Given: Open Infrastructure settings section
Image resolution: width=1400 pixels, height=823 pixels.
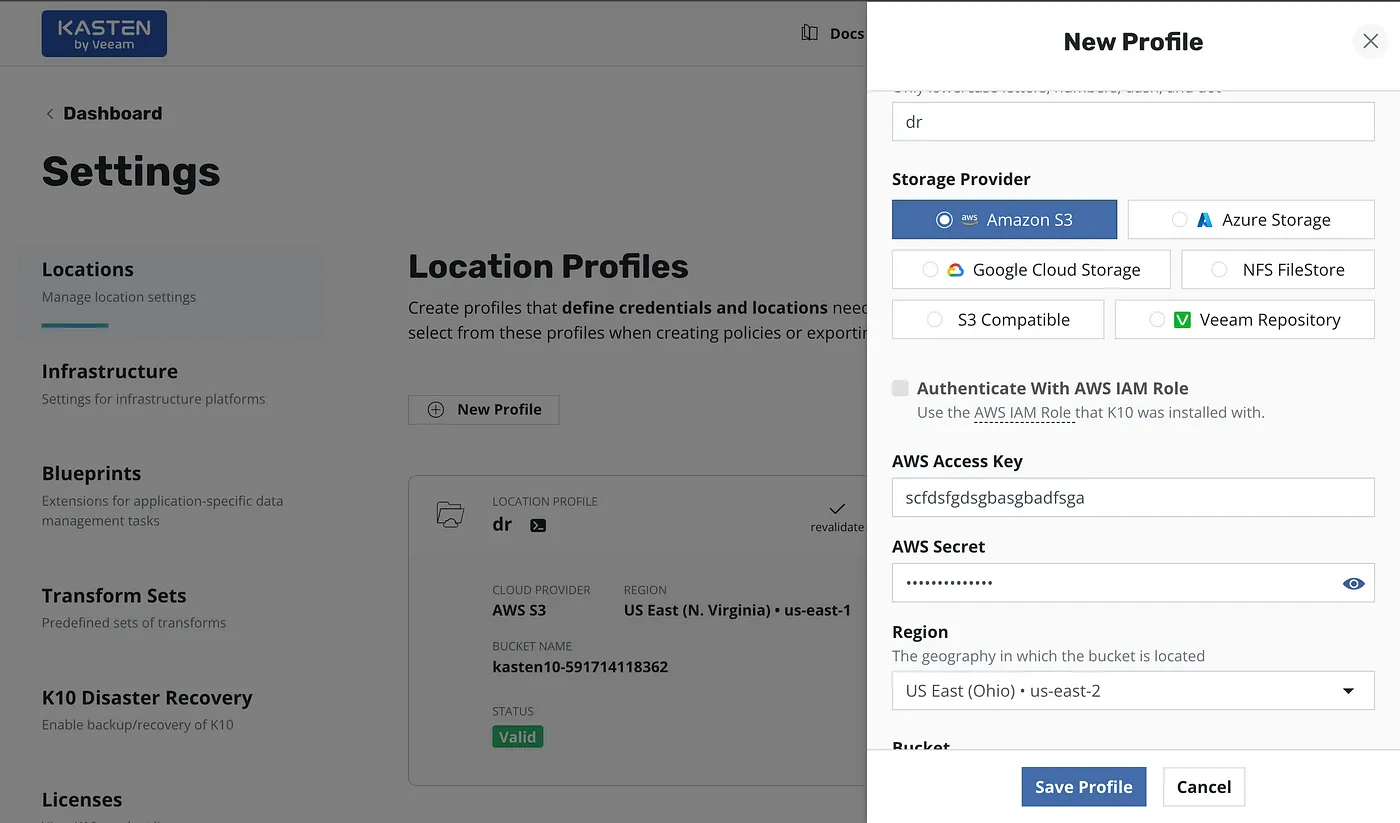Looking at the screenshot, I should point(110,372).
